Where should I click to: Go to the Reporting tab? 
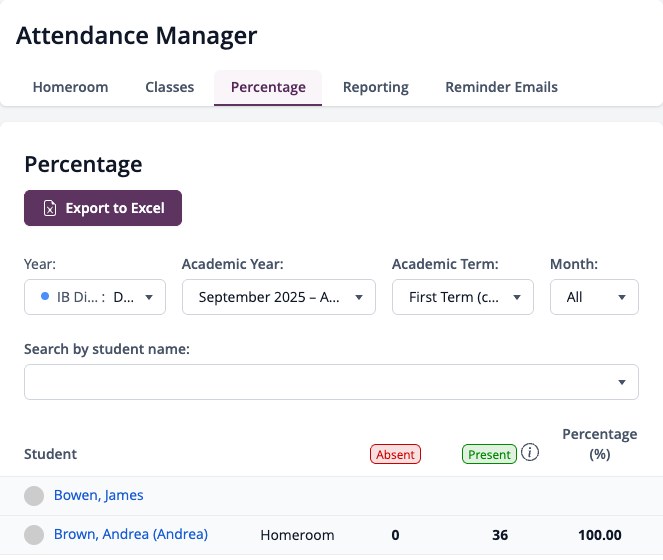click(x=375, y=87)
